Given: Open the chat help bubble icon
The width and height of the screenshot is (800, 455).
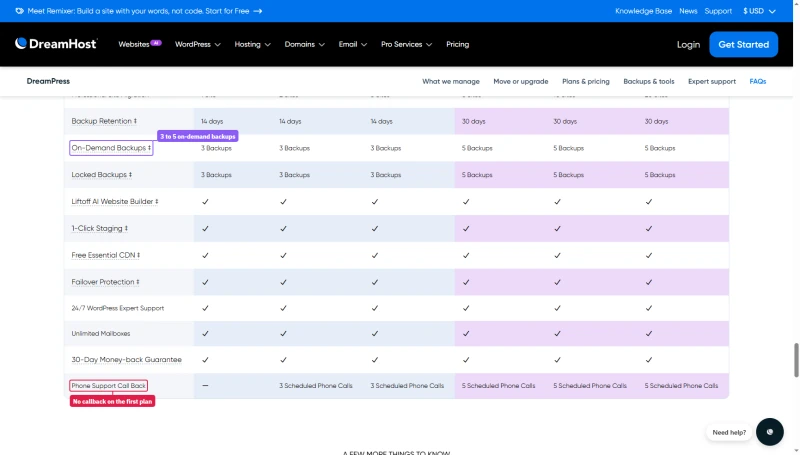Looking at the screenshot, I should 769,432.
